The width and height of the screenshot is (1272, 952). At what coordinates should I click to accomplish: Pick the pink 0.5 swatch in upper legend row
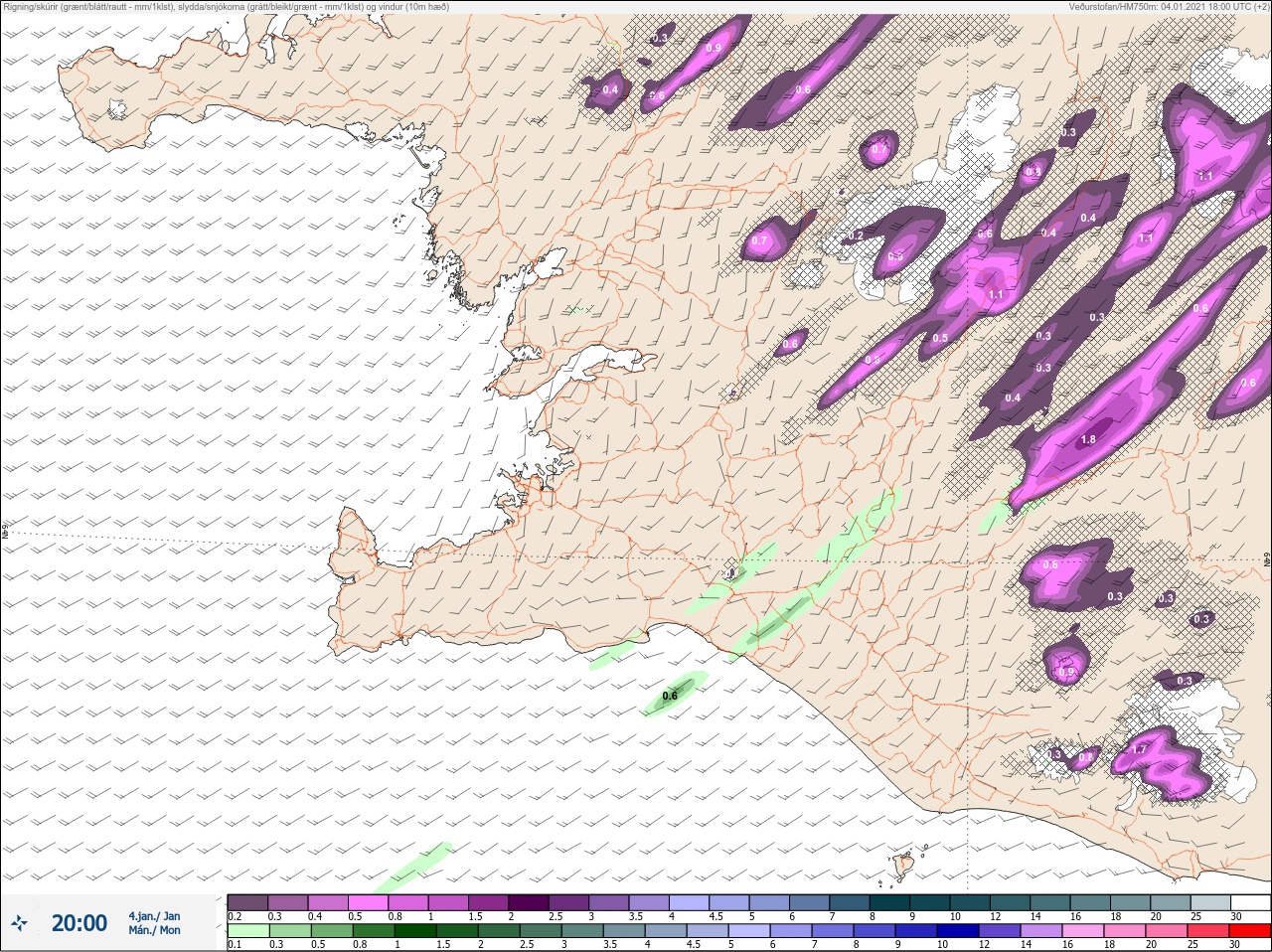point(368,902)
